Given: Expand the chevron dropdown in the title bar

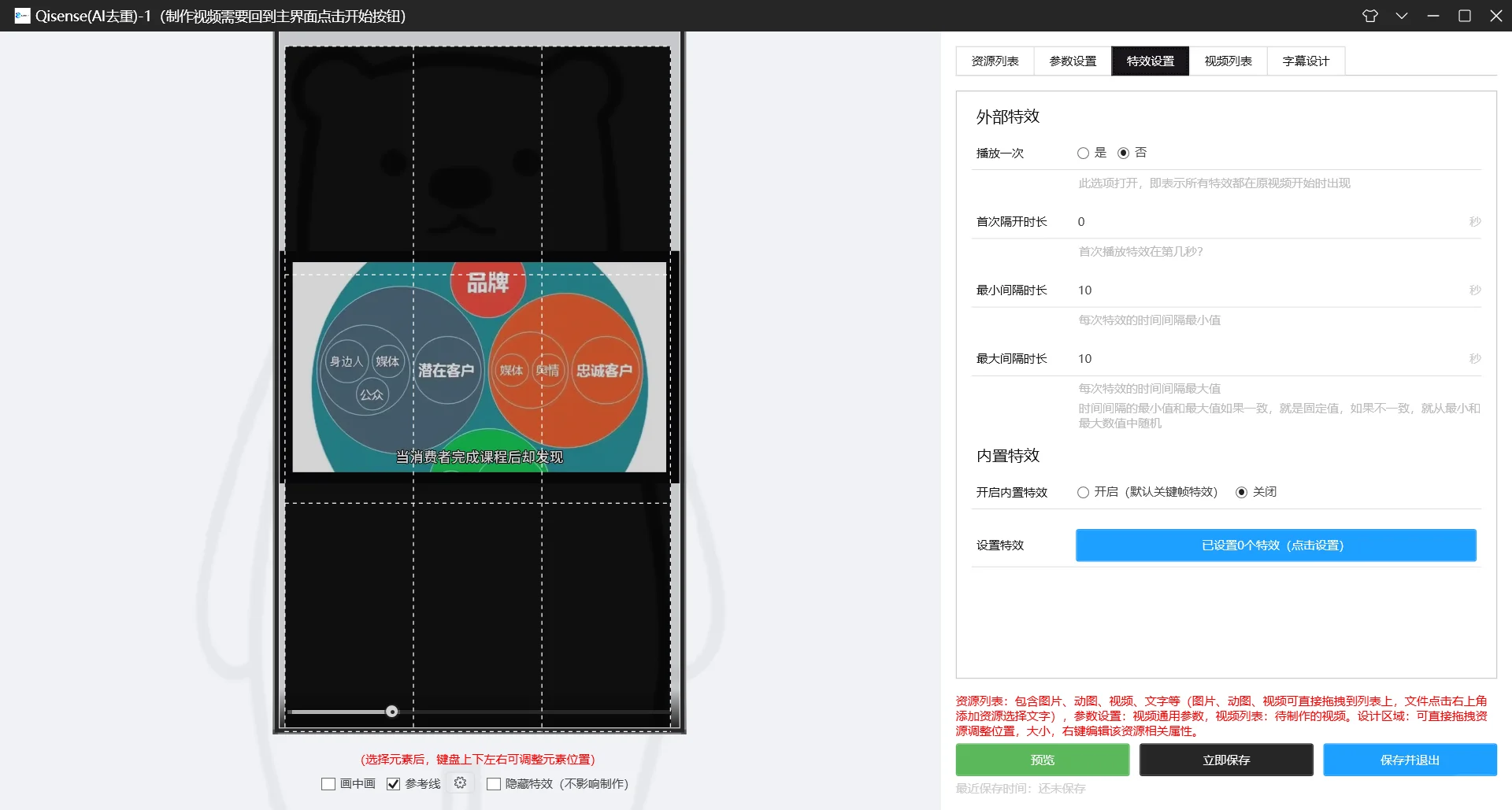Looking at the screenshot, I should 1402,15.
